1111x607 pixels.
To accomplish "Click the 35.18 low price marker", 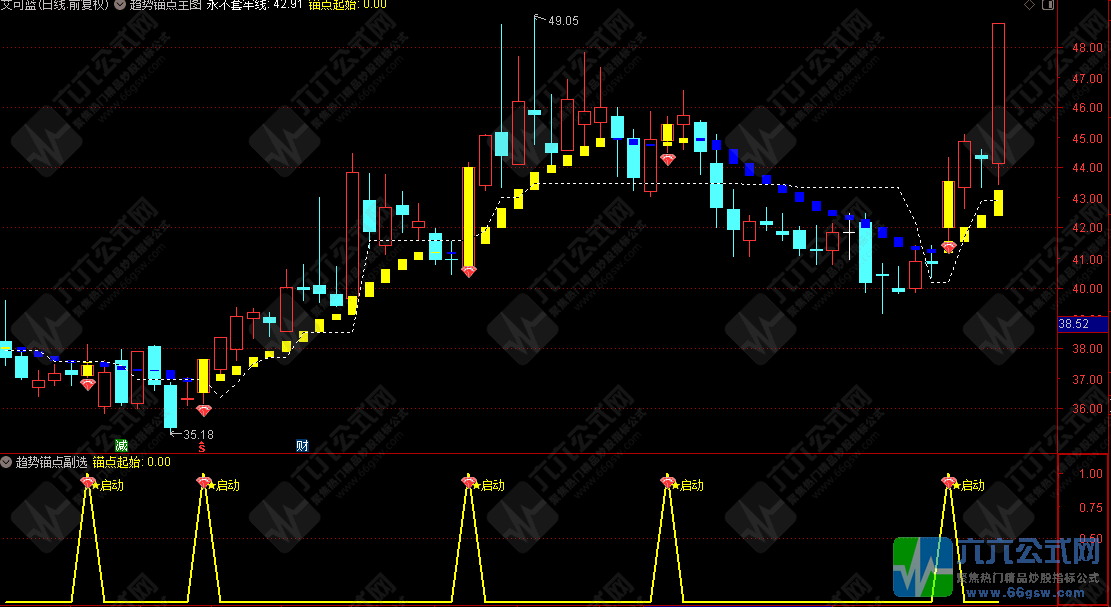I will coord(198,434).
